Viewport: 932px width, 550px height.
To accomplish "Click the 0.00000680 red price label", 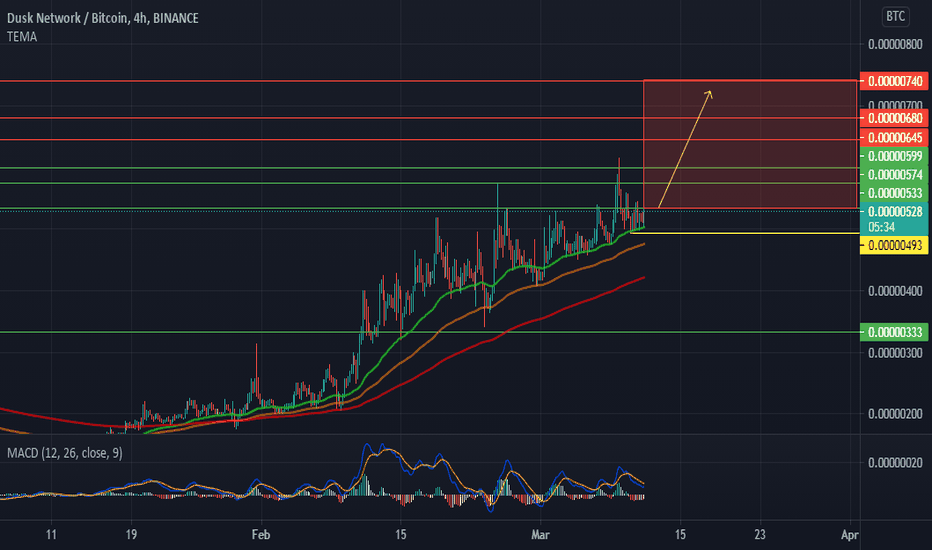I will (x=894, y=118).
